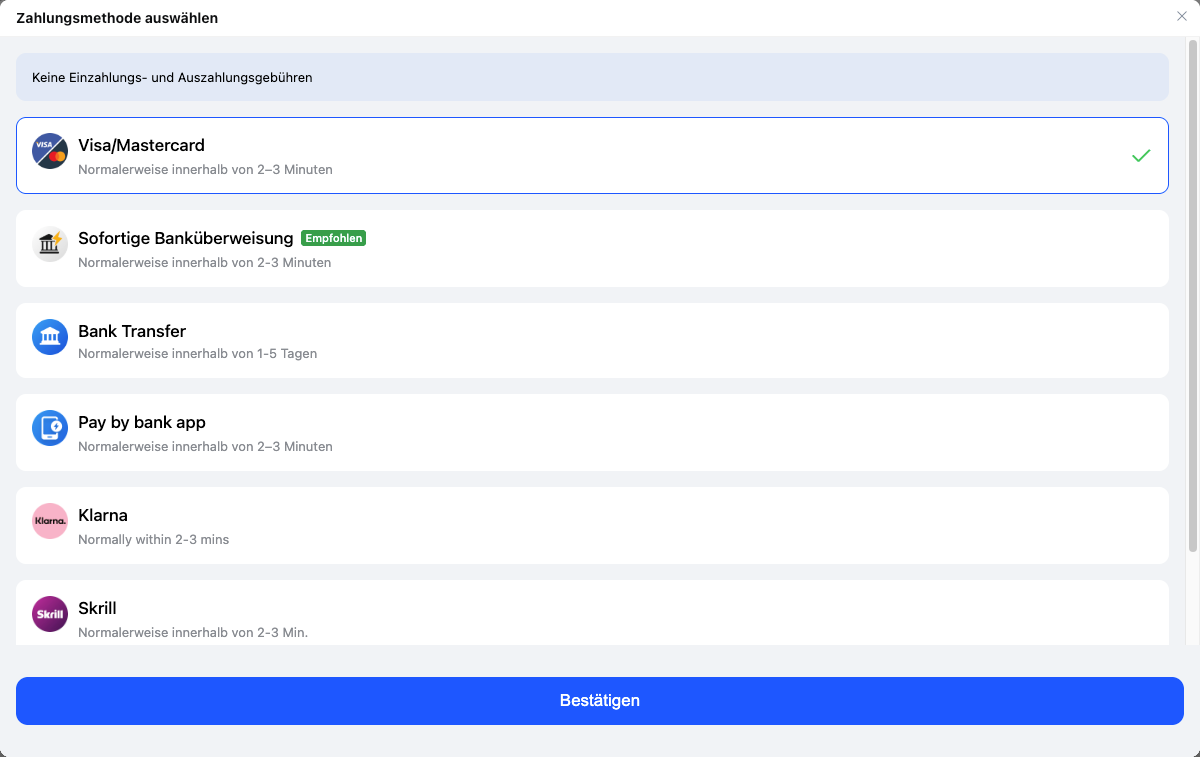Click the purple Skrill logo icon
This screenshot has height=757, width=1200.
click(x=50, y=614)
